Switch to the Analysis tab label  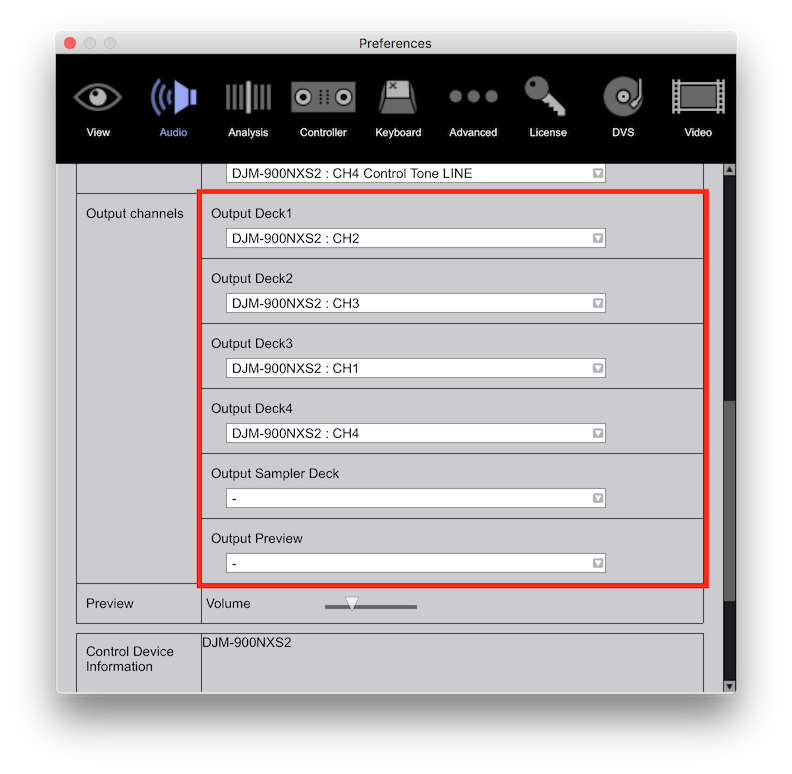pos(248,132)
